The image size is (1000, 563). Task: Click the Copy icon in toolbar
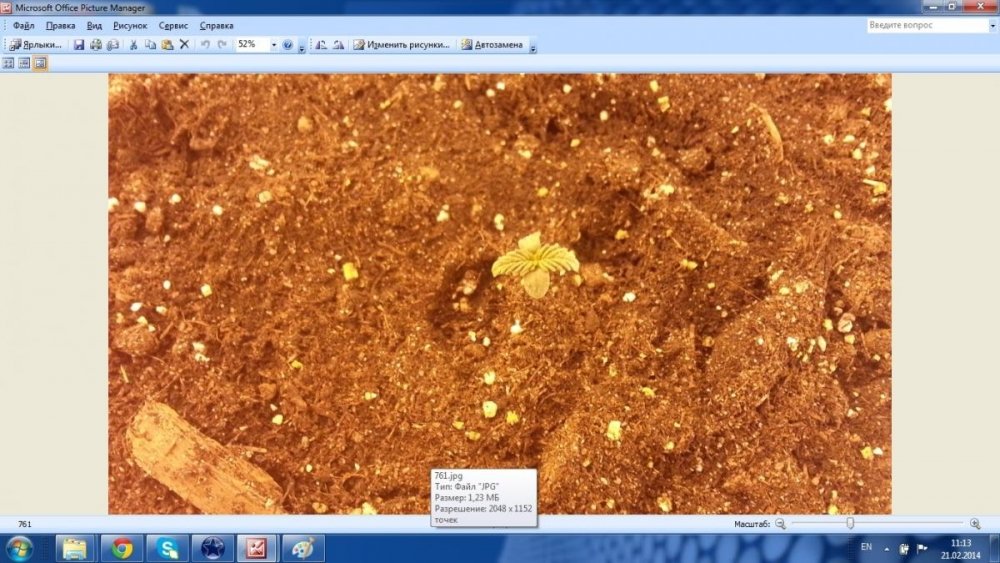(x=151, y=45)
